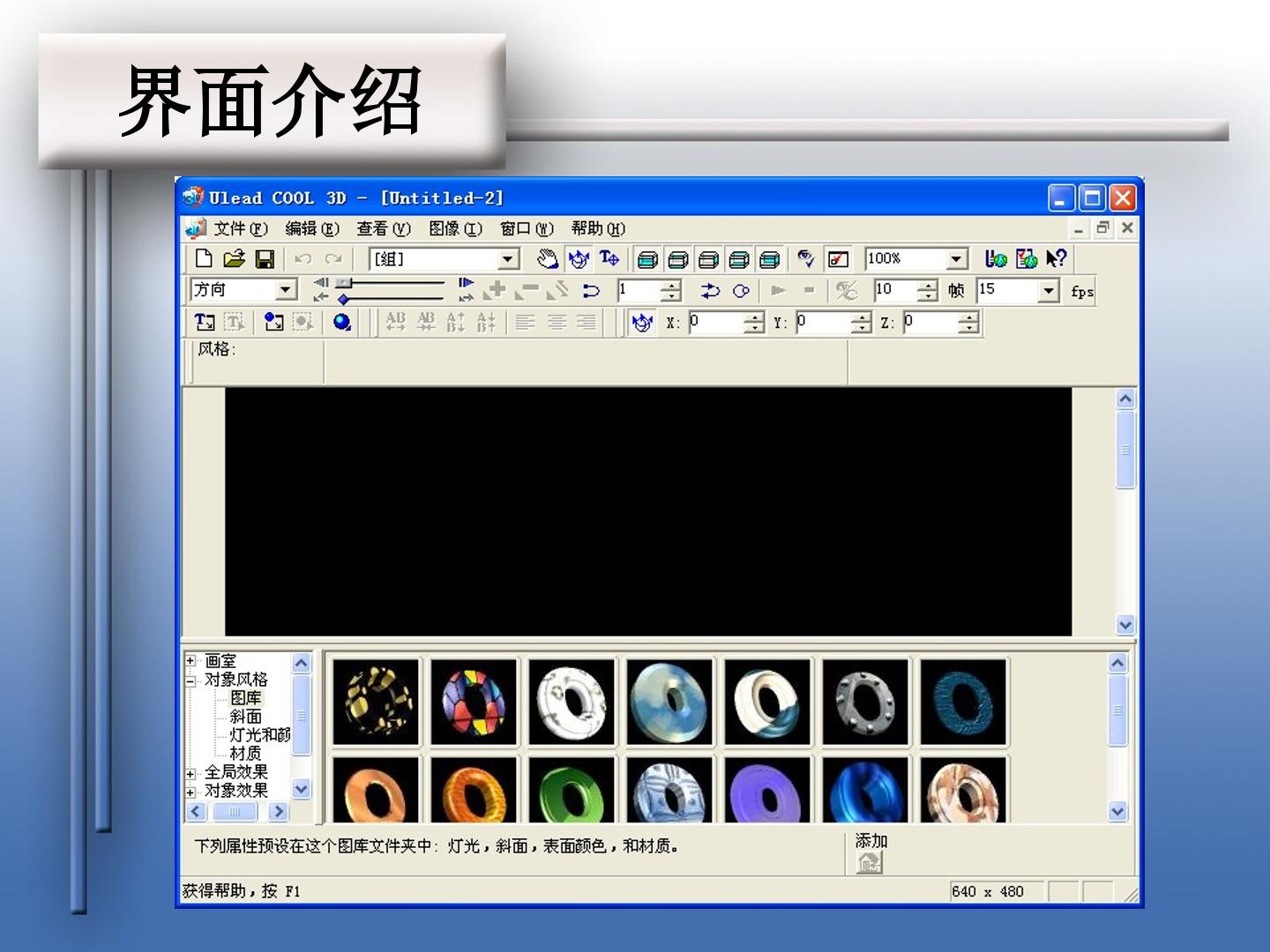Expand the 画室 tree node
Screen dimensions: 1270x952
coord(190,660)
